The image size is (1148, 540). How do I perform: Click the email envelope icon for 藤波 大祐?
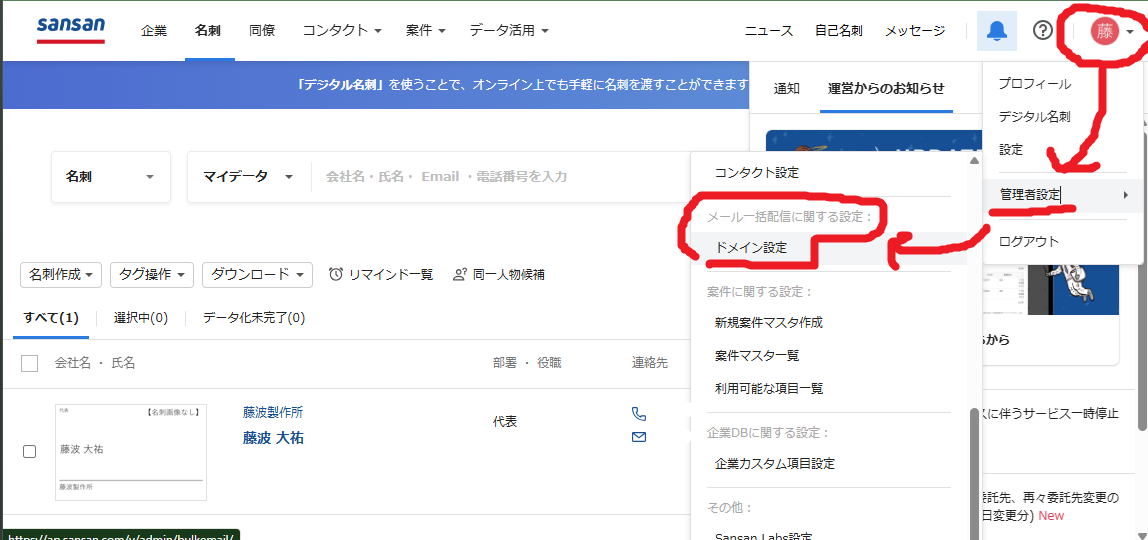(x=639, y=437)
